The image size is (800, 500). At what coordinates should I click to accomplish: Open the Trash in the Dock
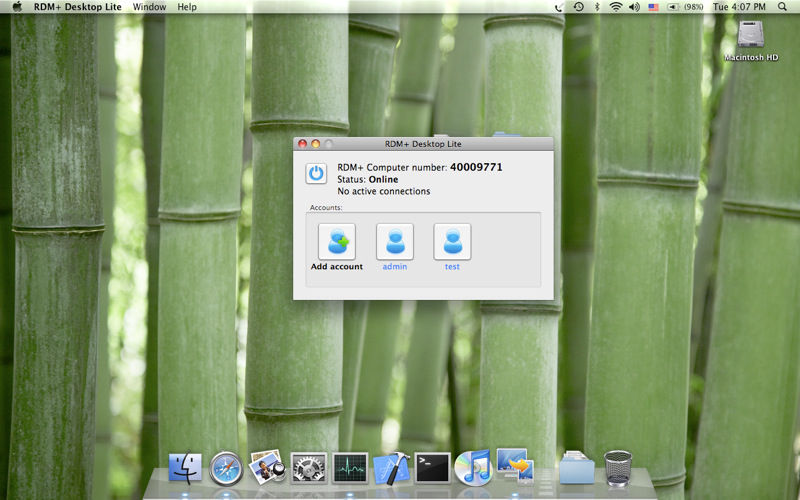(x=618, y=467)
